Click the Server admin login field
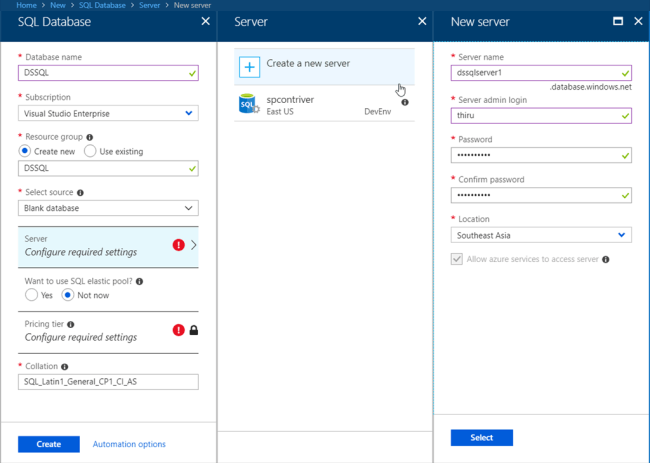 (541, 116)
